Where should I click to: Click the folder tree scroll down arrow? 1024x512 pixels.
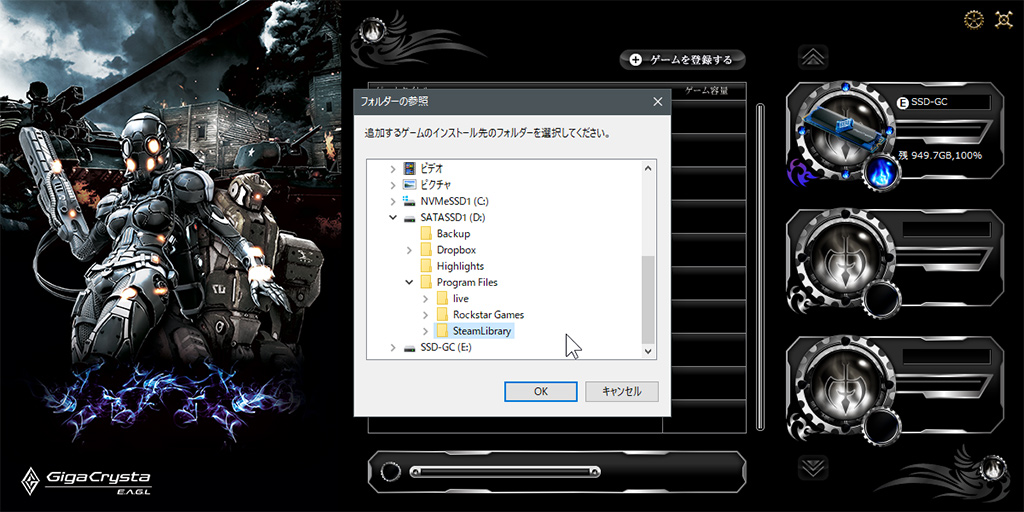648,351
